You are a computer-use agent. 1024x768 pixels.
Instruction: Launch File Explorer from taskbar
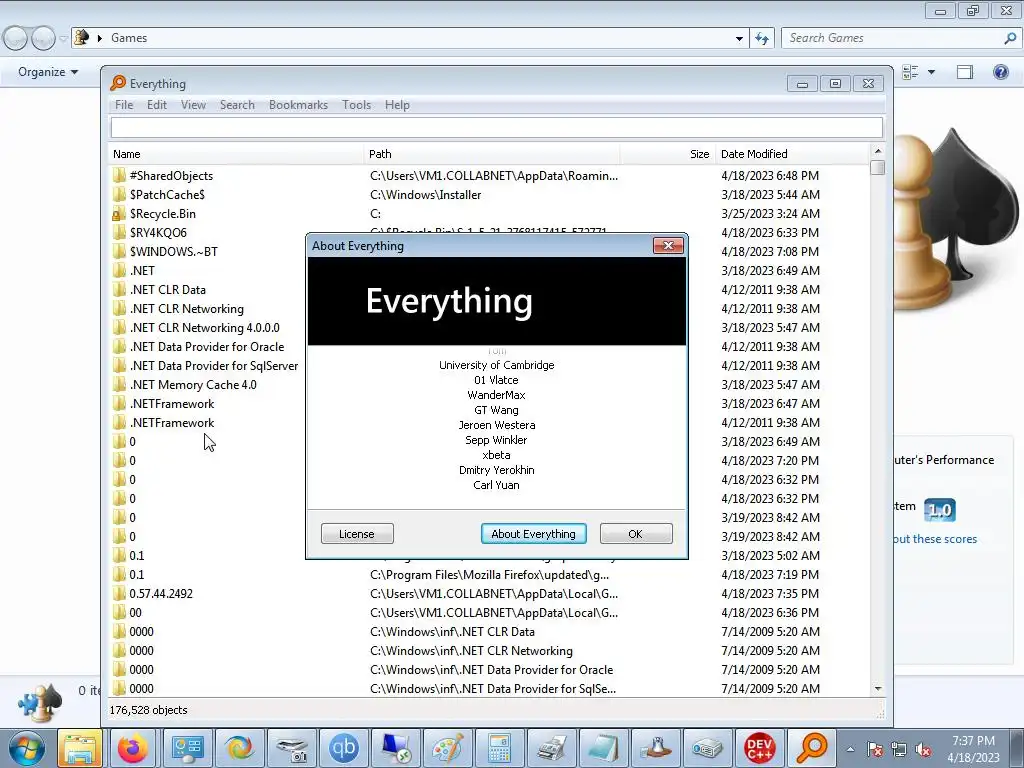80,748
